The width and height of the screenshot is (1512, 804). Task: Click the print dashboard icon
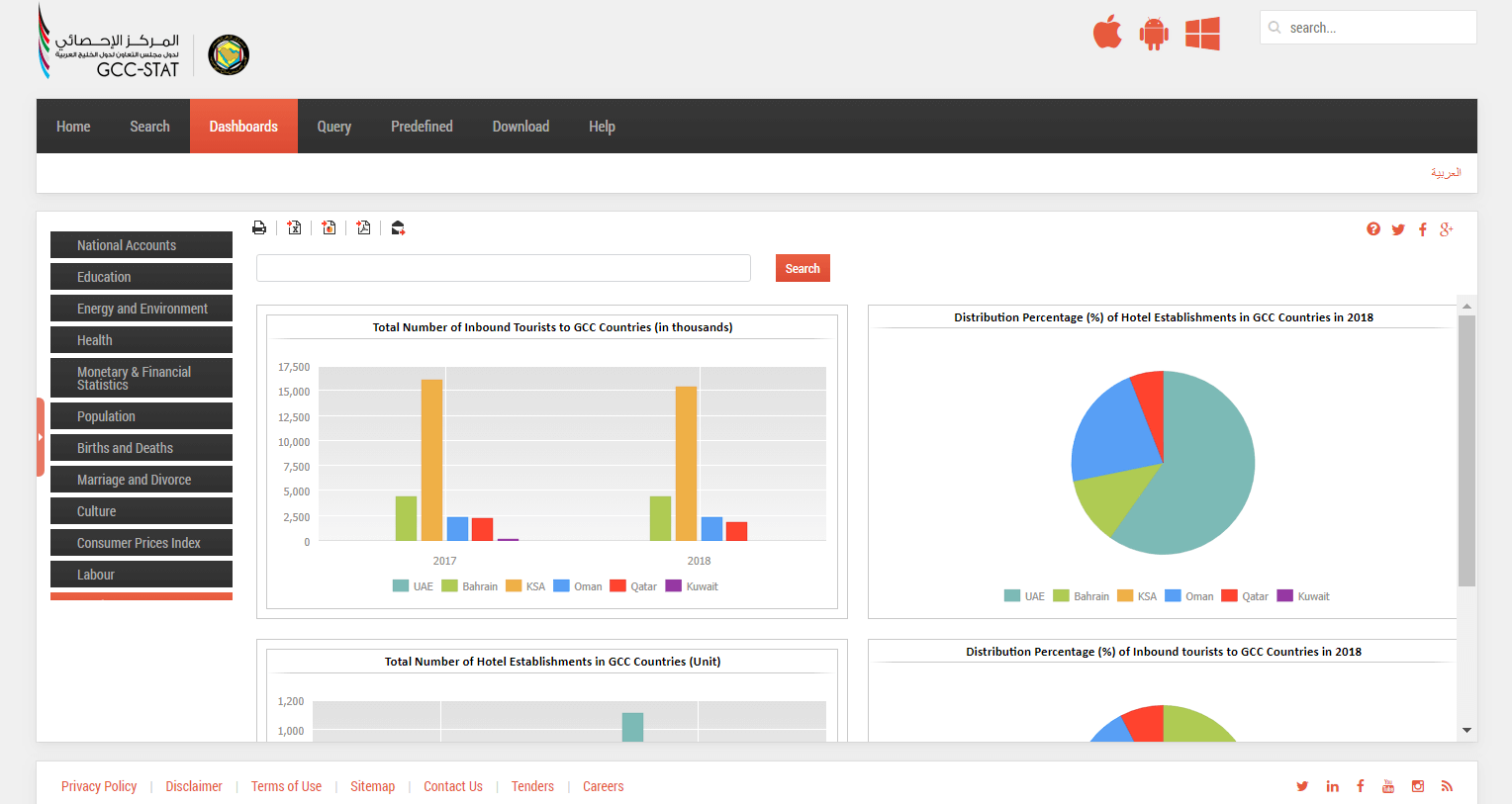(x=259, y=228)
